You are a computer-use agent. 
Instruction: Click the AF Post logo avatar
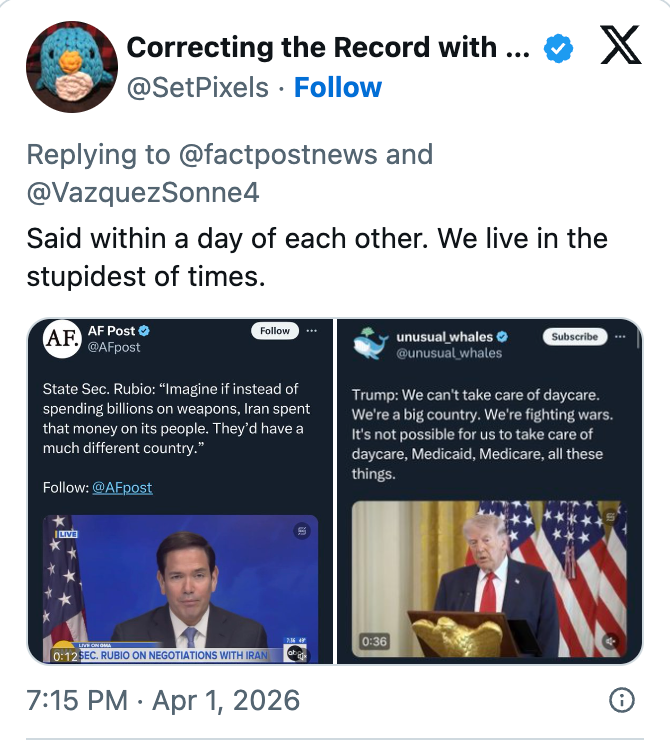coord(62,339)
